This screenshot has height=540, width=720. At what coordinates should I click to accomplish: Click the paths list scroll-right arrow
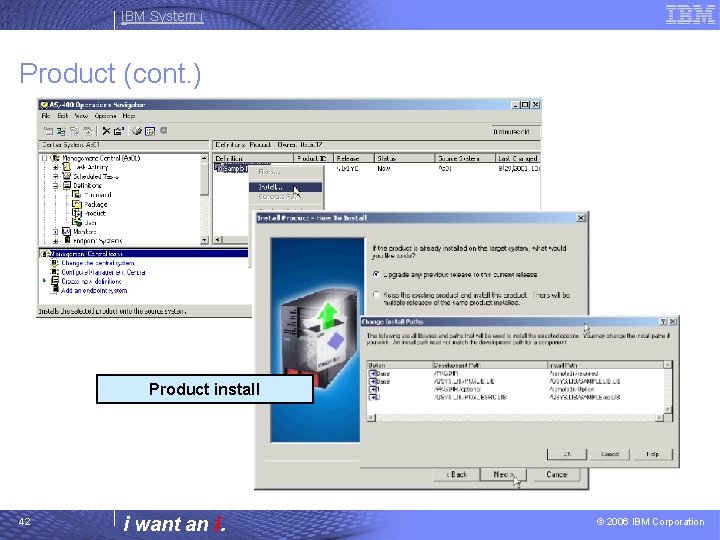(x=659, y=417)
